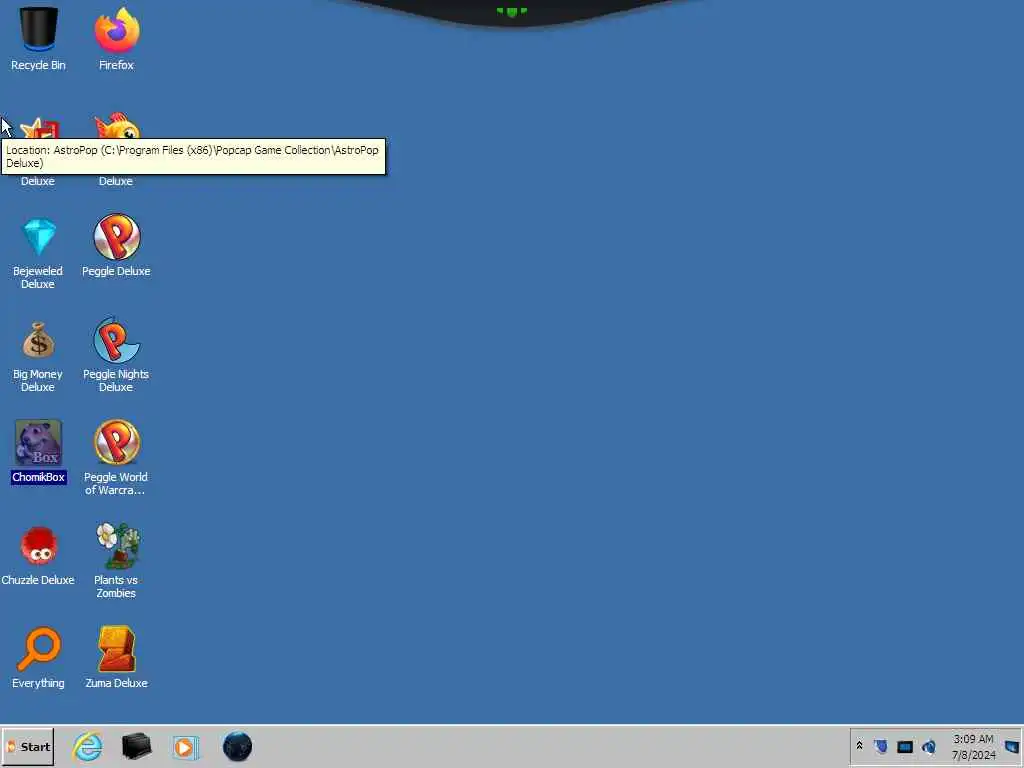Click the monitor icon in system tray
Viewport: 1024px width, 768px height.
pyautogui.click(x=904, y=747)
